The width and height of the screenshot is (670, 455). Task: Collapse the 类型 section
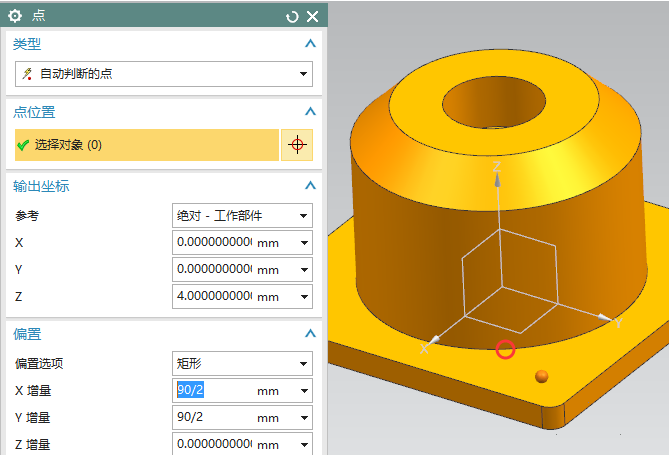point(310,44)
